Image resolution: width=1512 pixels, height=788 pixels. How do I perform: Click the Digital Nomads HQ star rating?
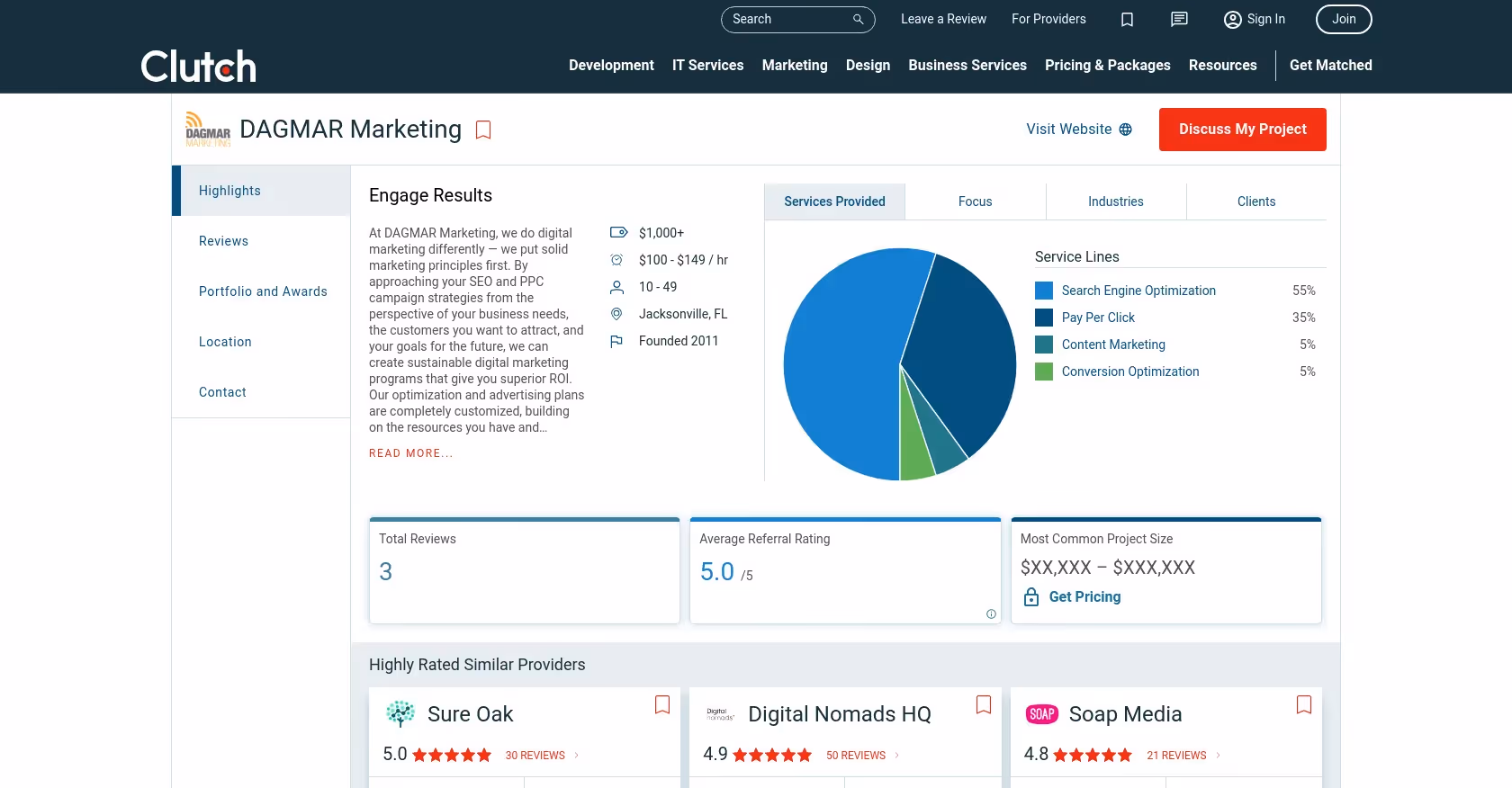click(x=772, y=756)
